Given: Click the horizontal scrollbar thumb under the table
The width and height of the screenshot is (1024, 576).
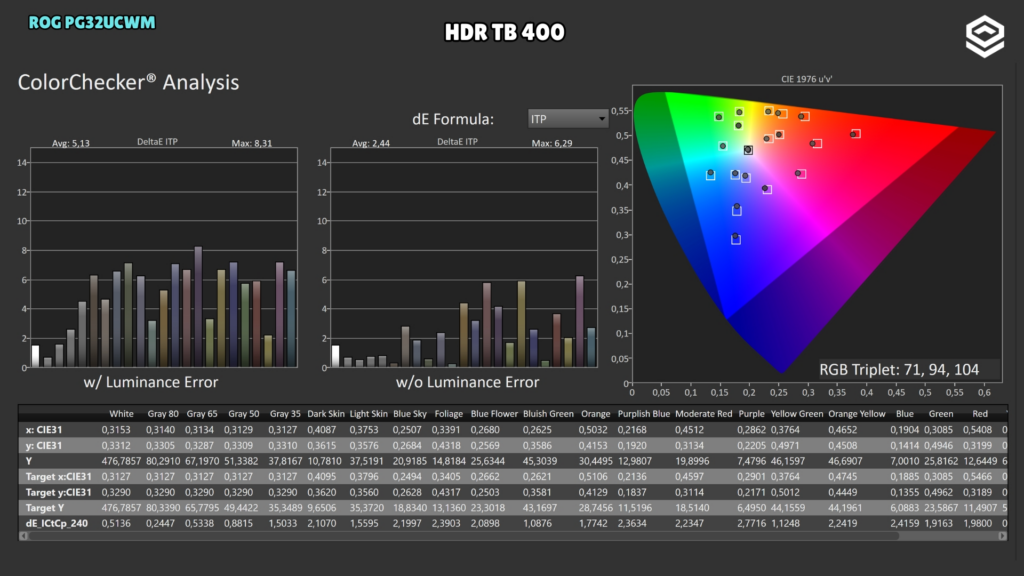Looking at the screenshot, I should [x=464, y=536].
